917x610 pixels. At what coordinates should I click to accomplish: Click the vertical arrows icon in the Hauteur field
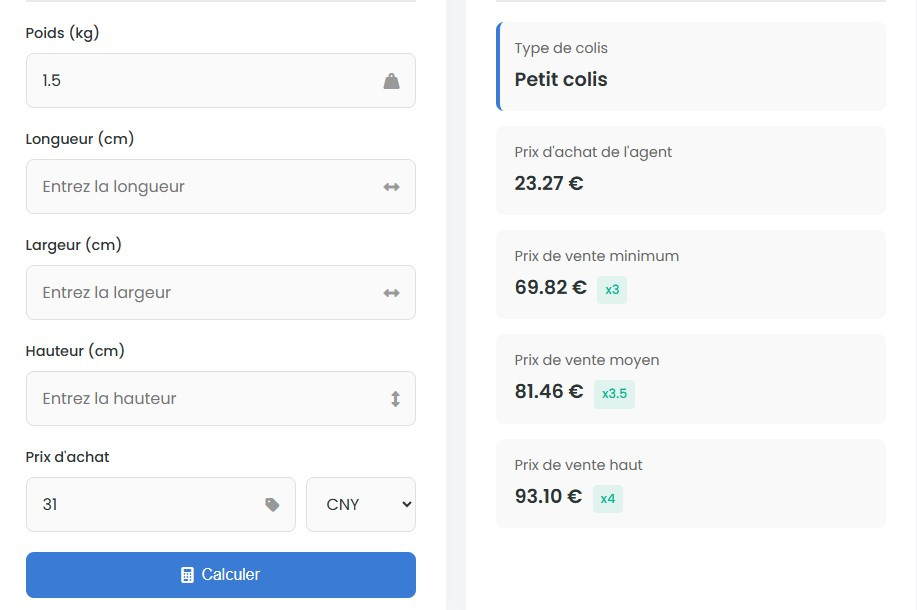click(395, 399)
